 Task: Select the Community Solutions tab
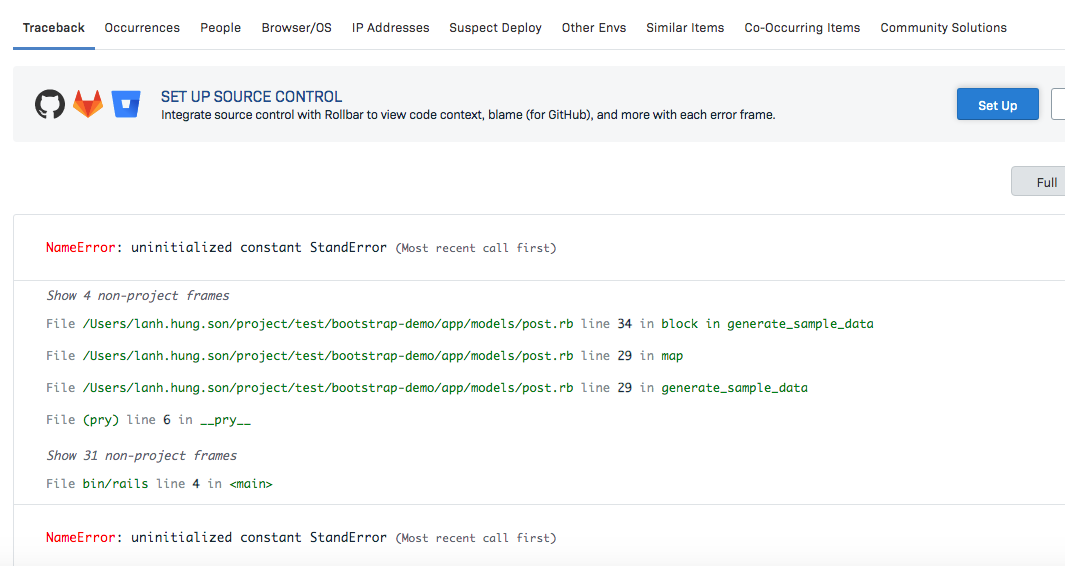pyautogui.click(x=943, y=28)
